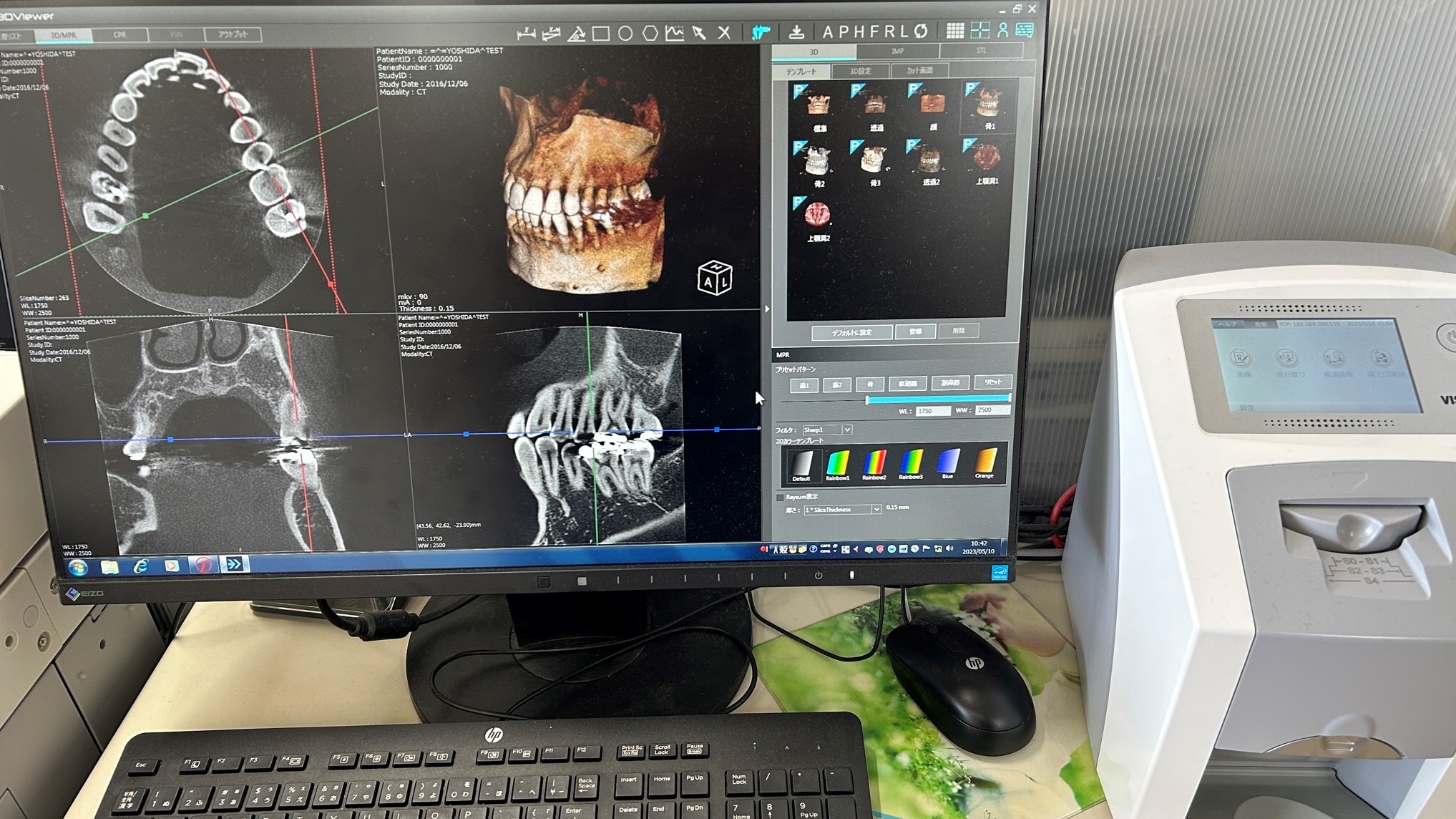
Task: Open the grid layout icon
Action: click(x=955, y=31)
